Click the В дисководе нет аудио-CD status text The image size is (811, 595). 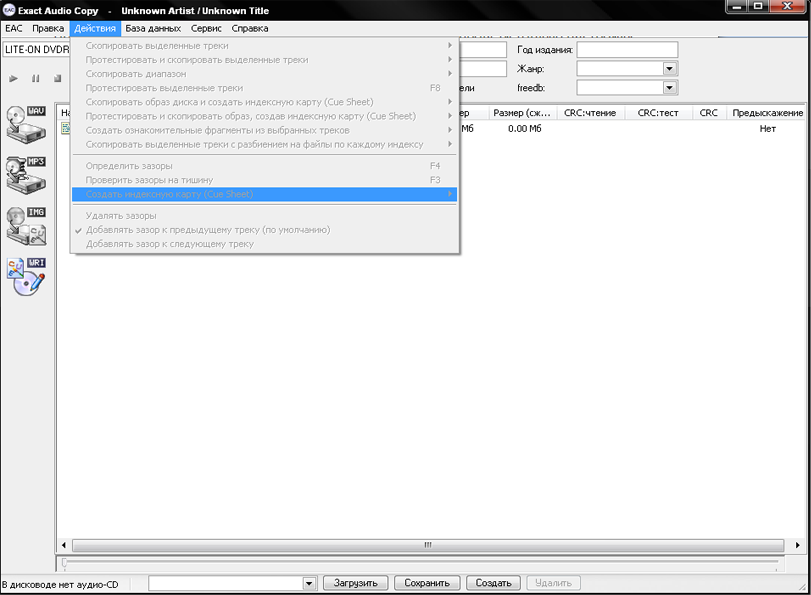pyautogui.click(x=60, y=585)
